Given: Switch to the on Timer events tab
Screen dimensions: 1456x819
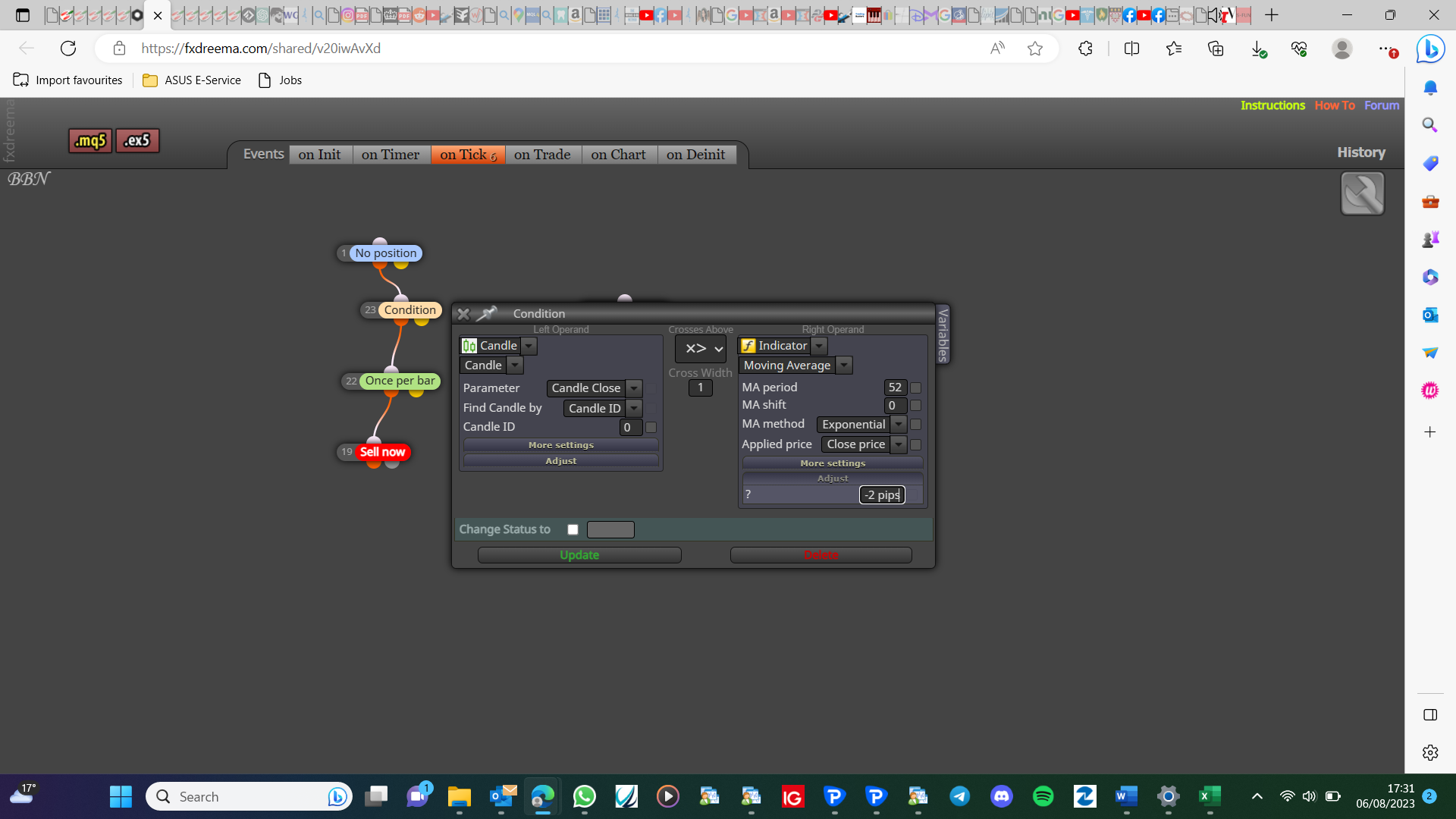Looking at the screenshot, I should coord(391,155).
